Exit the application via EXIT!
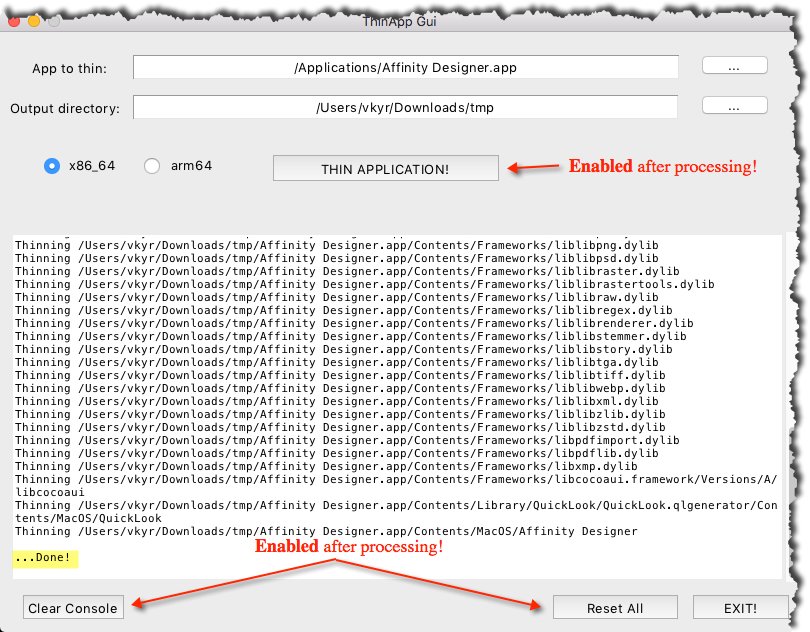810x632 pixels. [740, 607]
